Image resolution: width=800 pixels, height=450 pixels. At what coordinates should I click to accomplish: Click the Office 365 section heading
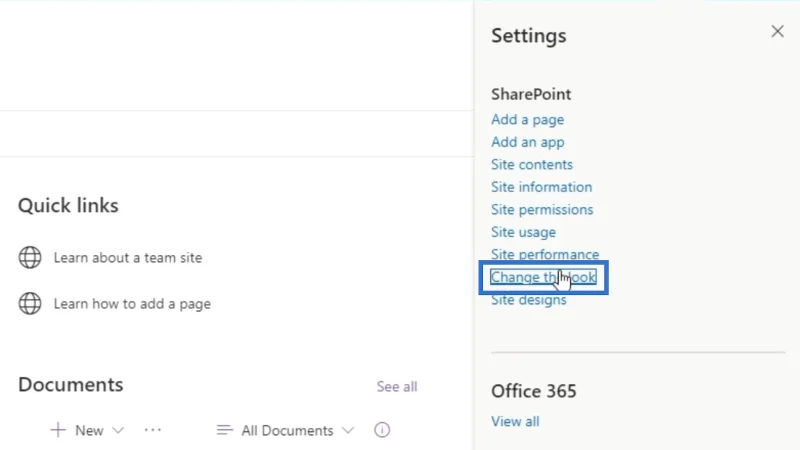tap(533, 391)
